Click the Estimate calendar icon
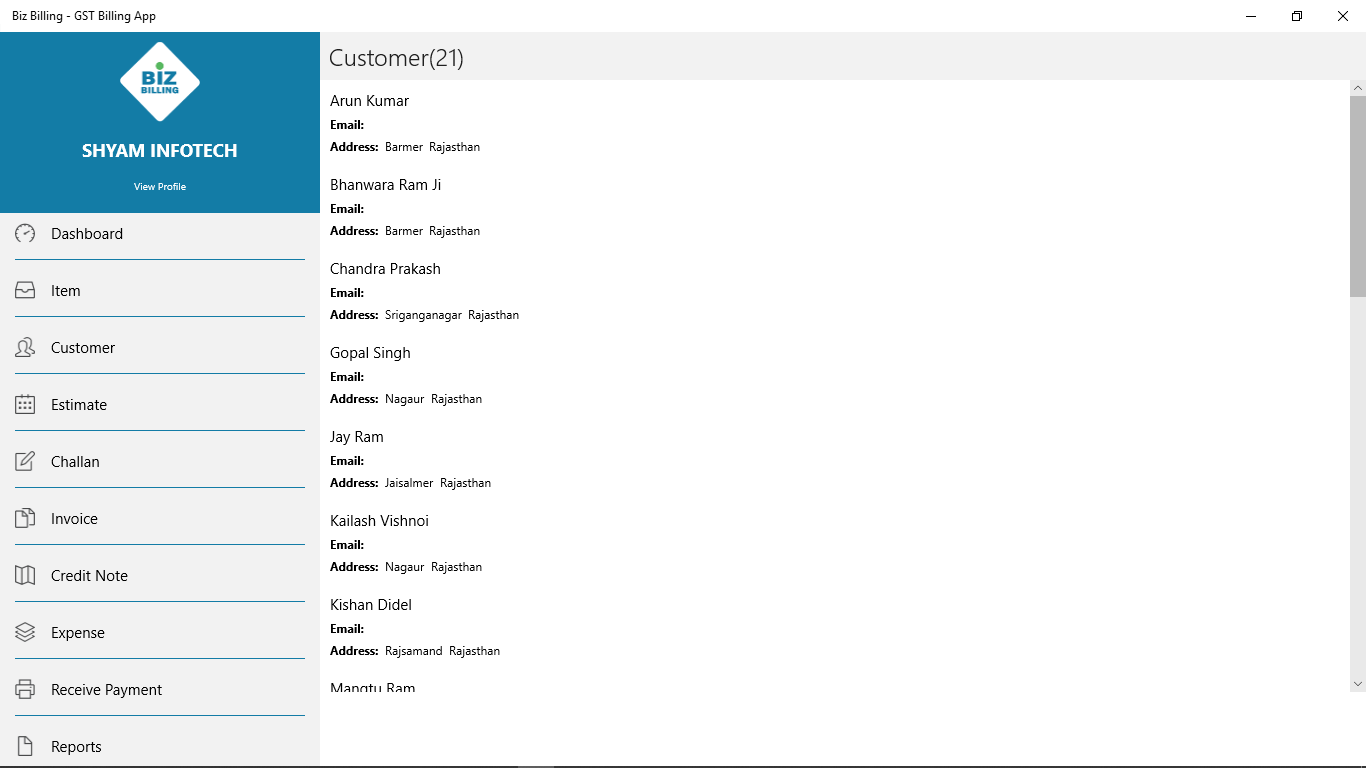Screen dimensions: 1366x768 coord(25,404)
